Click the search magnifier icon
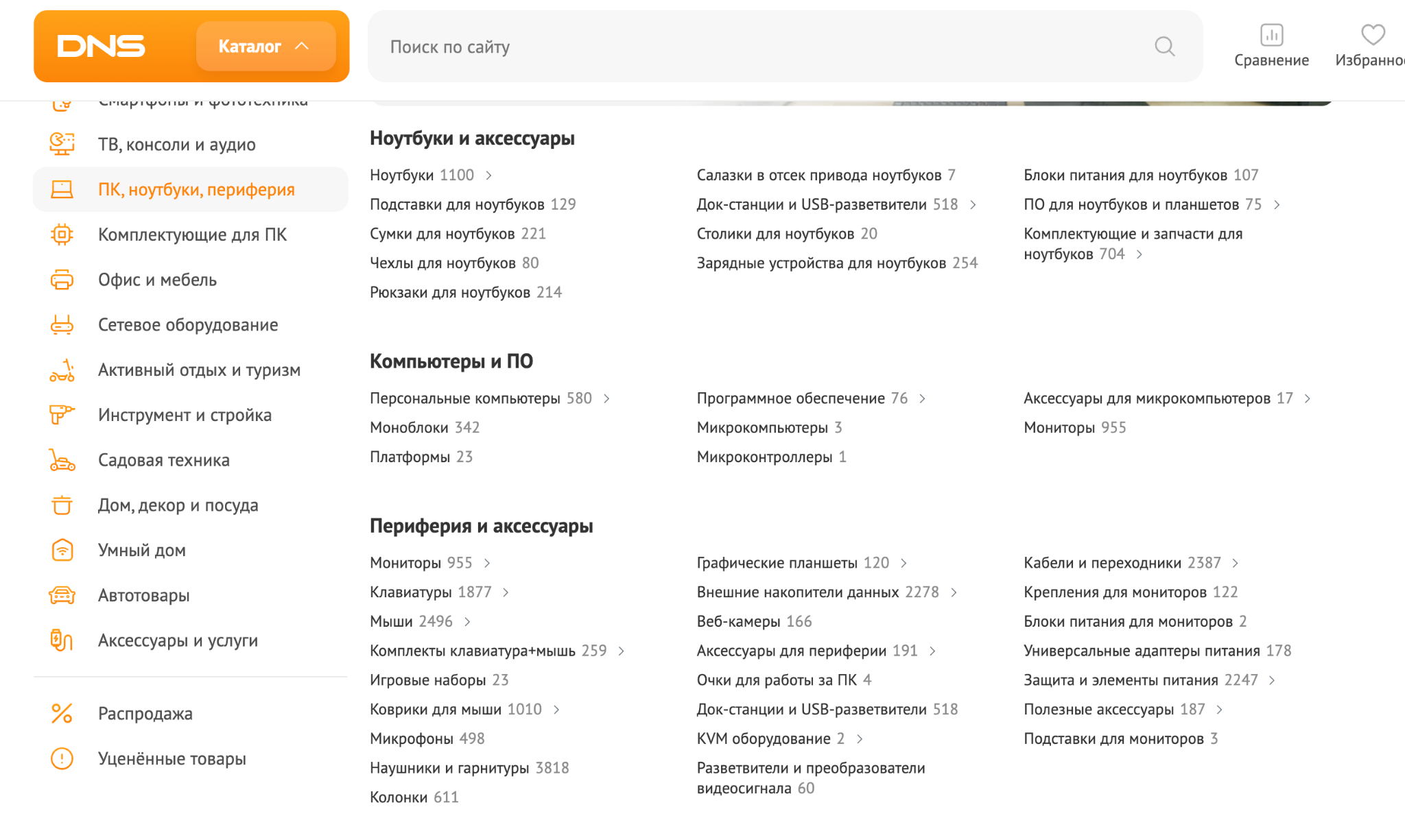Viewport: 1405px width, 840px height. 1164,47
